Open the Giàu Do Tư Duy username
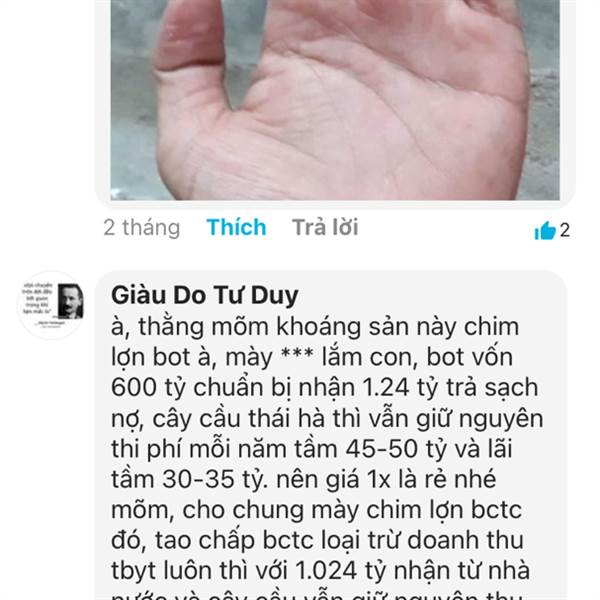This screenshot has width=600, height=600. [x=205, y=295]
